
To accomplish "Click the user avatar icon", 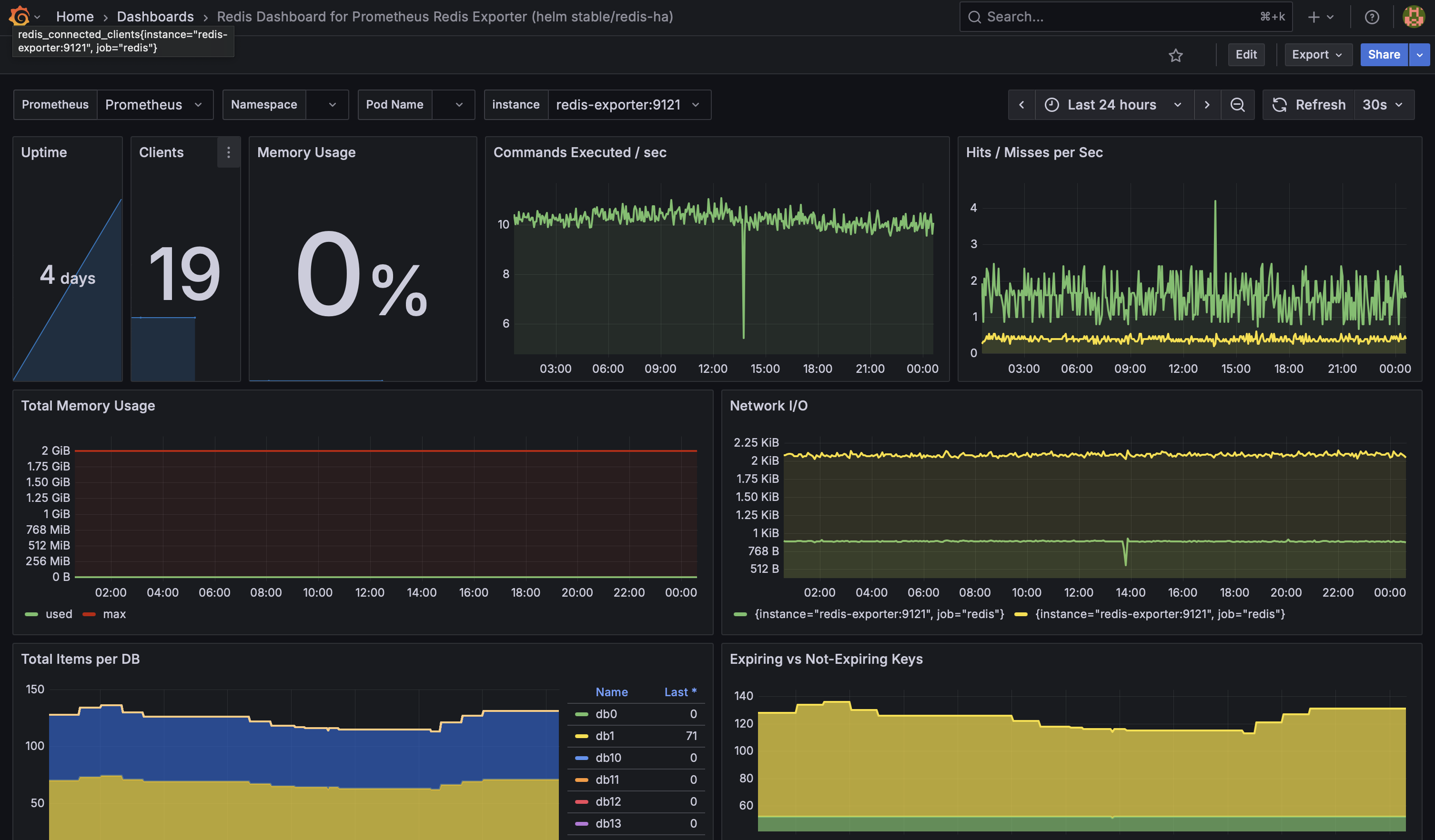I will pos(1414,17).
